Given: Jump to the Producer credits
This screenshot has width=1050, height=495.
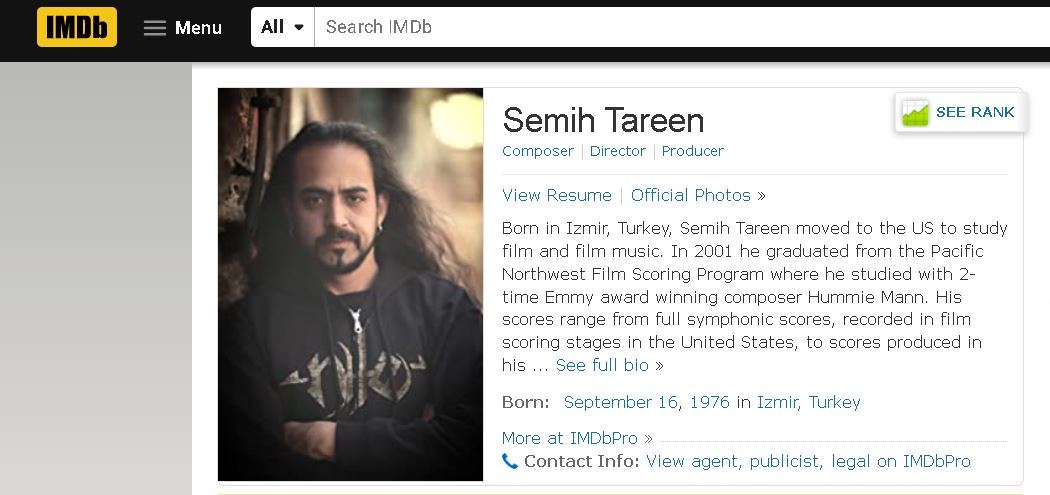Looking at the screenshot, I should (x=692, y=151).
